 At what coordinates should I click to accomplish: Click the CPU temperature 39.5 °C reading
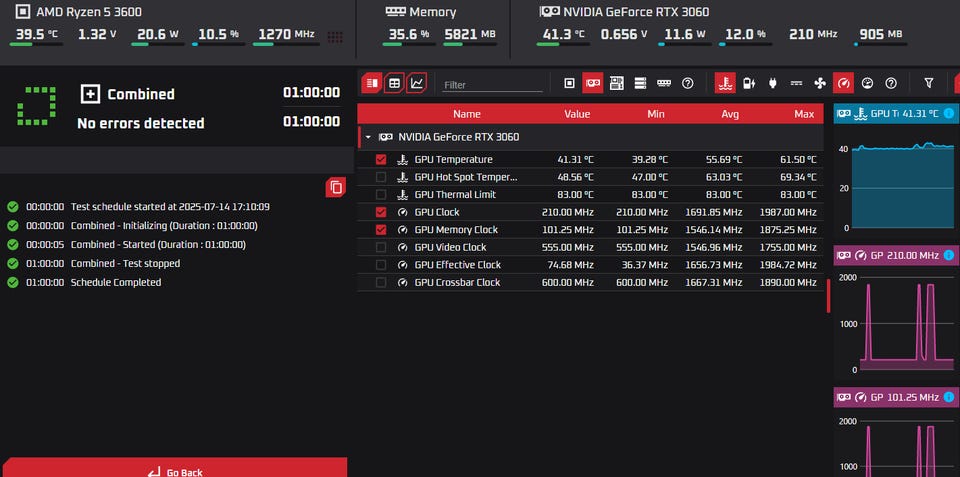pos(37,34)
